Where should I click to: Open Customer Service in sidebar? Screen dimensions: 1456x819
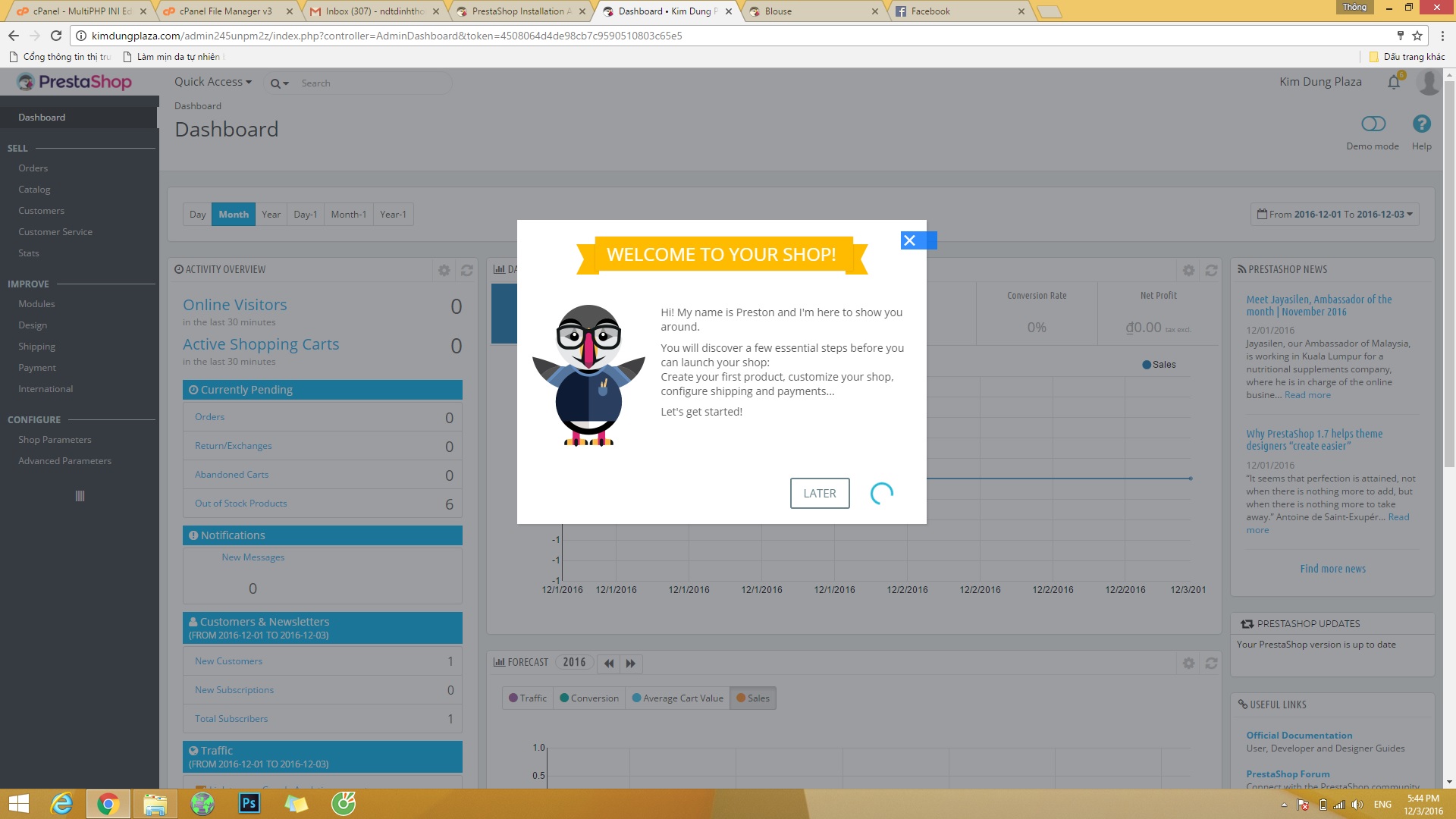tap(55, 232)
